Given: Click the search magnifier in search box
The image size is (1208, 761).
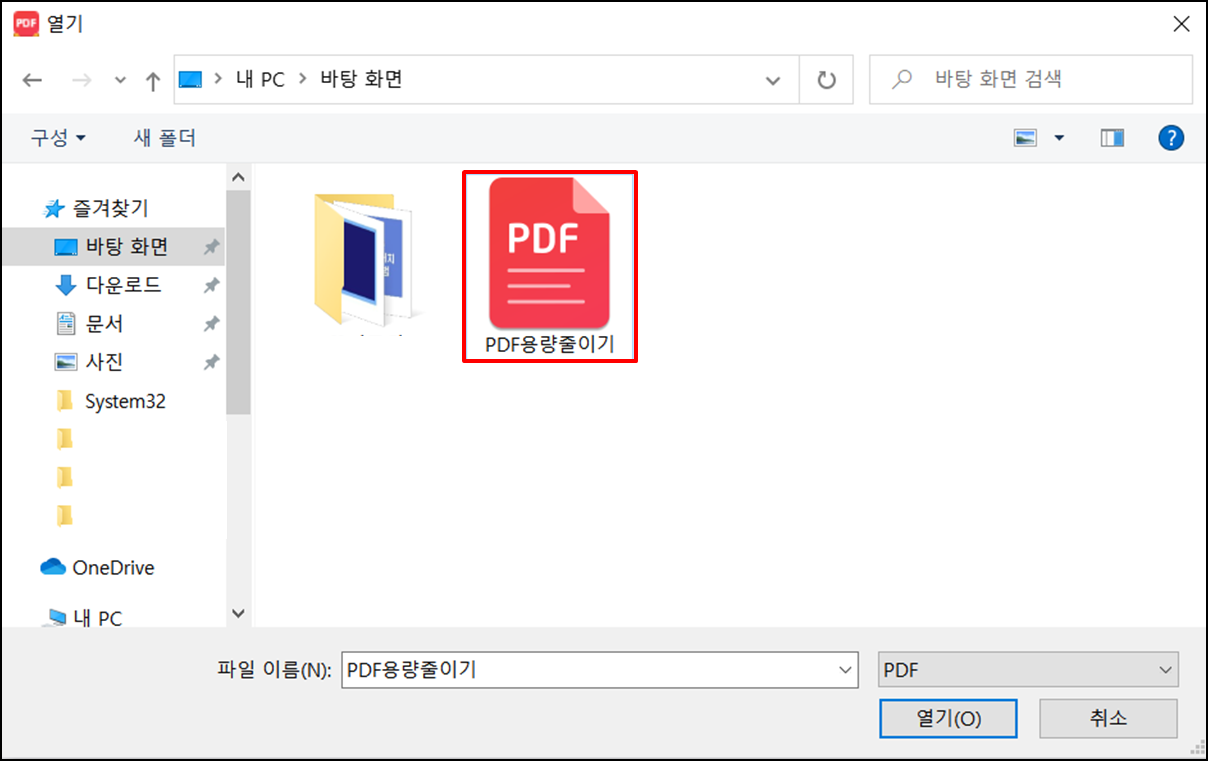Looking at the screenshot, I should 903,80.
